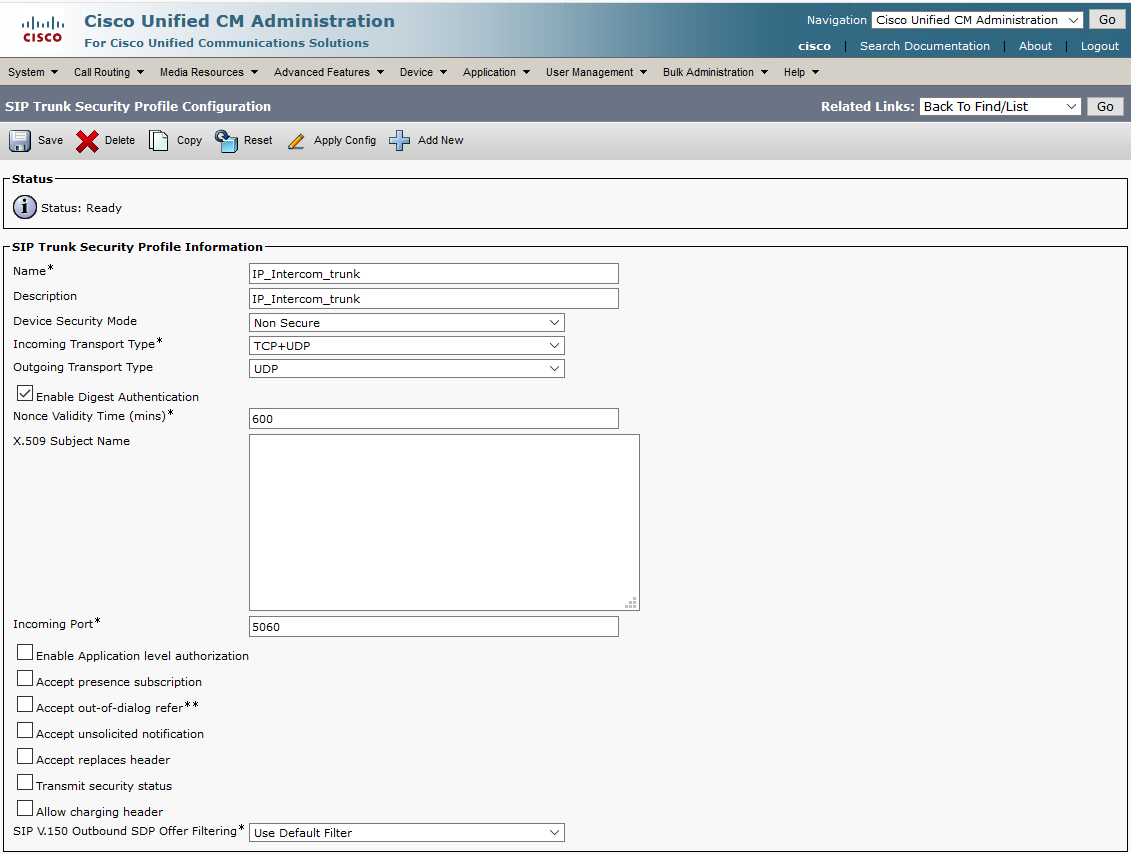Click the Save floppy disk icon
This screenshot has width=1131, height=854.
pyautogui.click(x=20, y=141)
